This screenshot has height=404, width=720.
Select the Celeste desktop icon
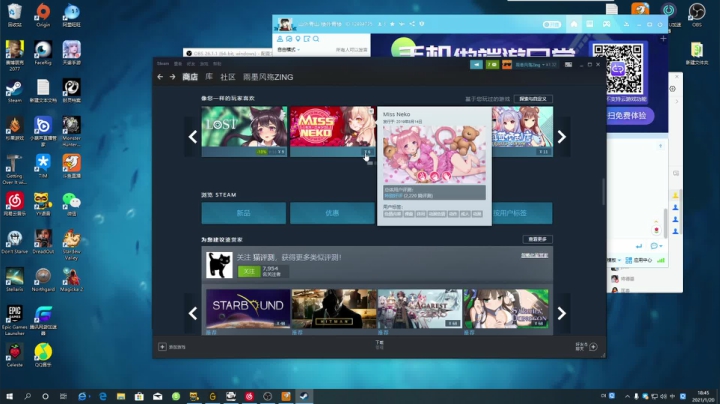[x=14, y=355]
